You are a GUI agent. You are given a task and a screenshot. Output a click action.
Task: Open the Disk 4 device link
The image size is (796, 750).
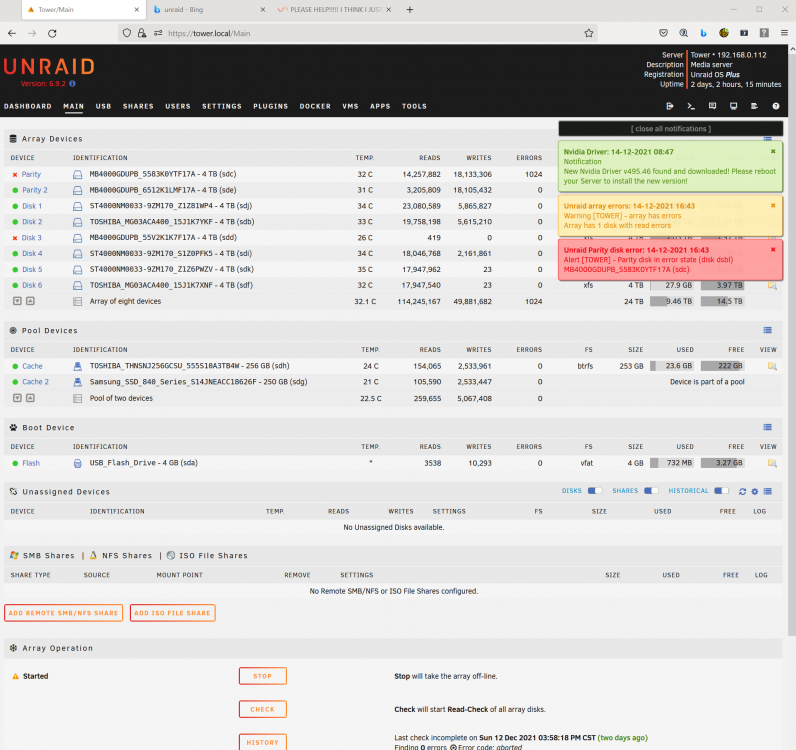pyautogui.click(x=32, y=253)
